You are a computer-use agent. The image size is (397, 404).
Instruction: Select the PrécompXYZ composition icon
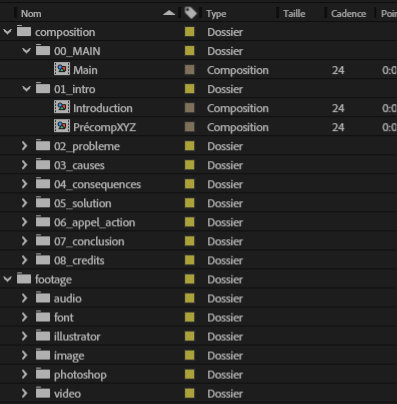62,126
